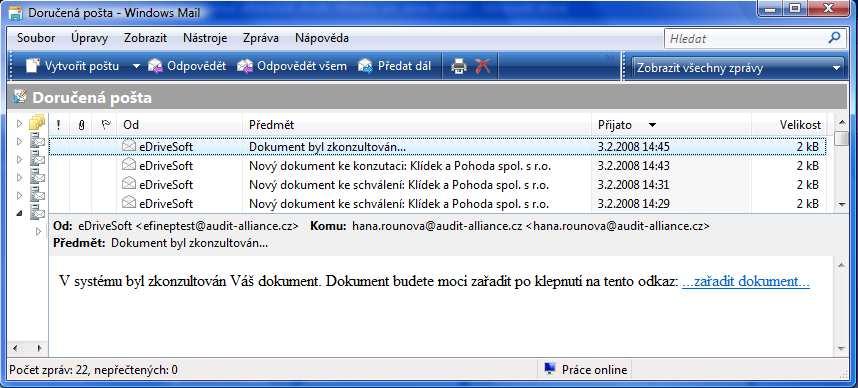Delete the message with the red X icon

tap(483, 66)
